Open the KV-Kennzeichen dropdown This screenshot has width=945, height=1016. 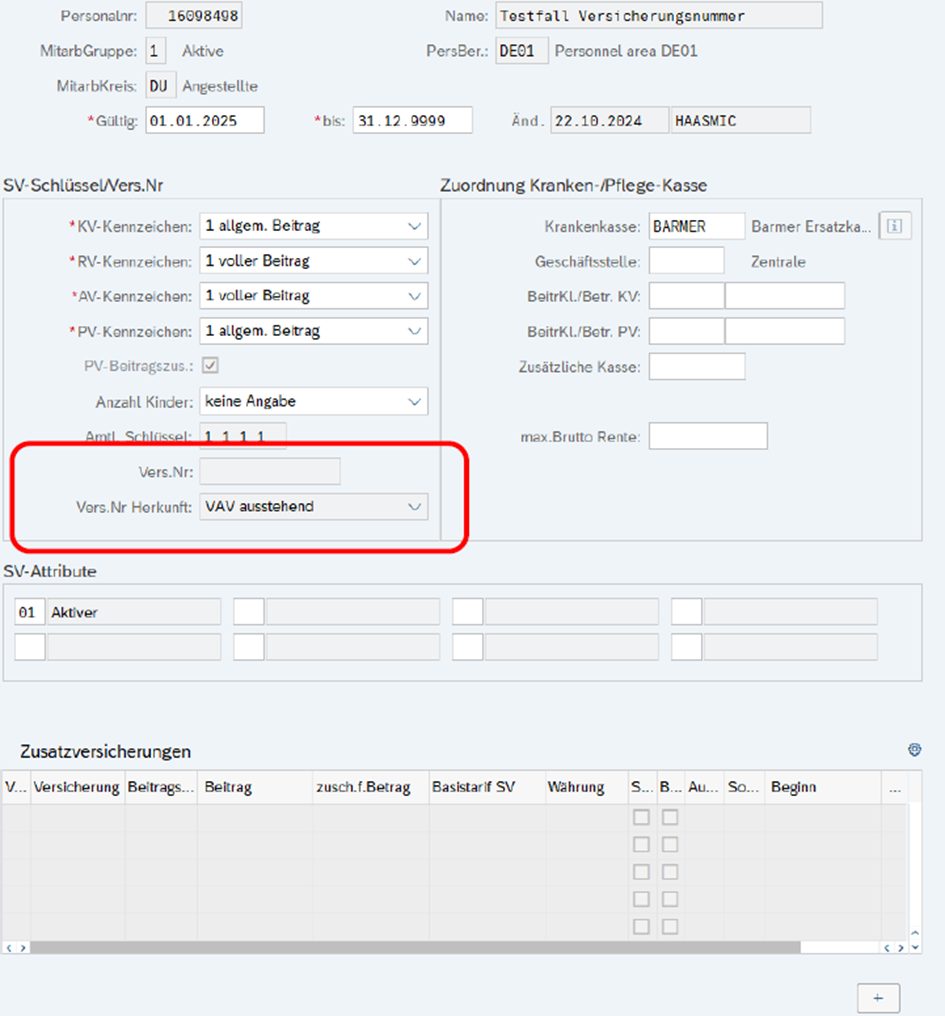click(x=414, y=227)
